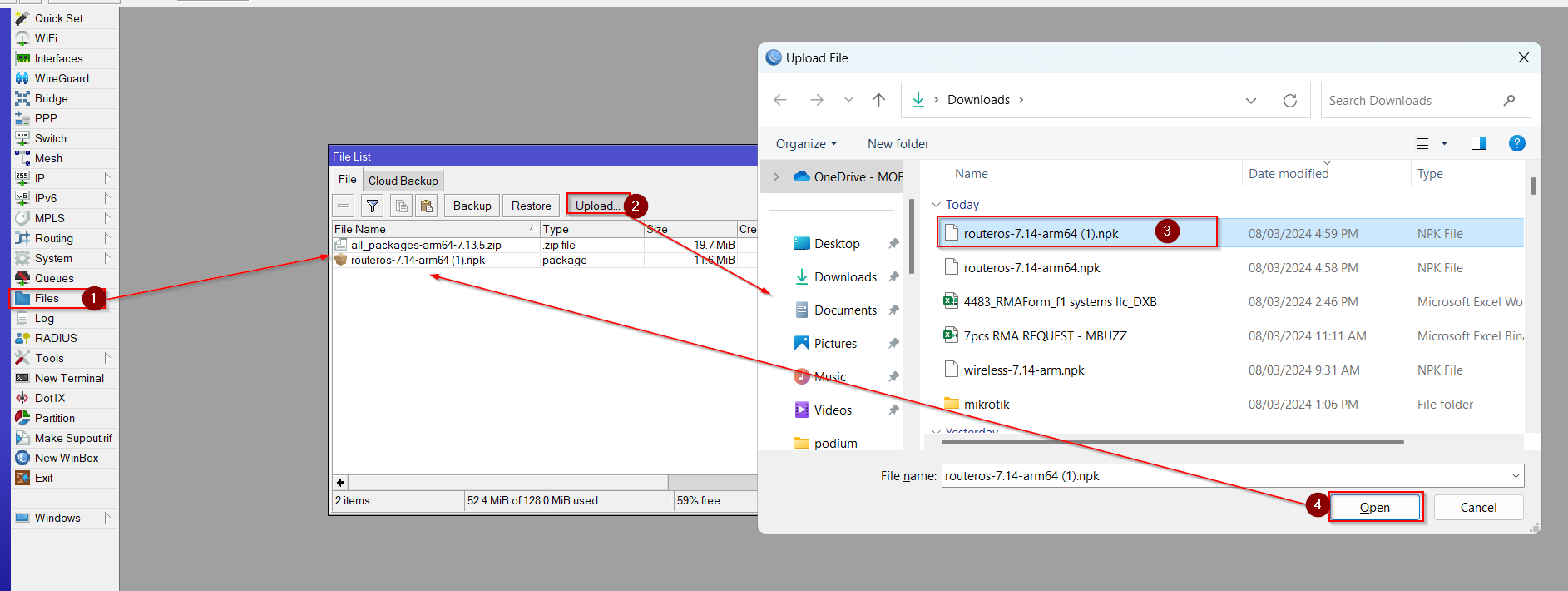Viewport: 1568px width, 591px height.
Task: Click Documents in quick access
Action: pyautogui.click(x=844, y=310)
